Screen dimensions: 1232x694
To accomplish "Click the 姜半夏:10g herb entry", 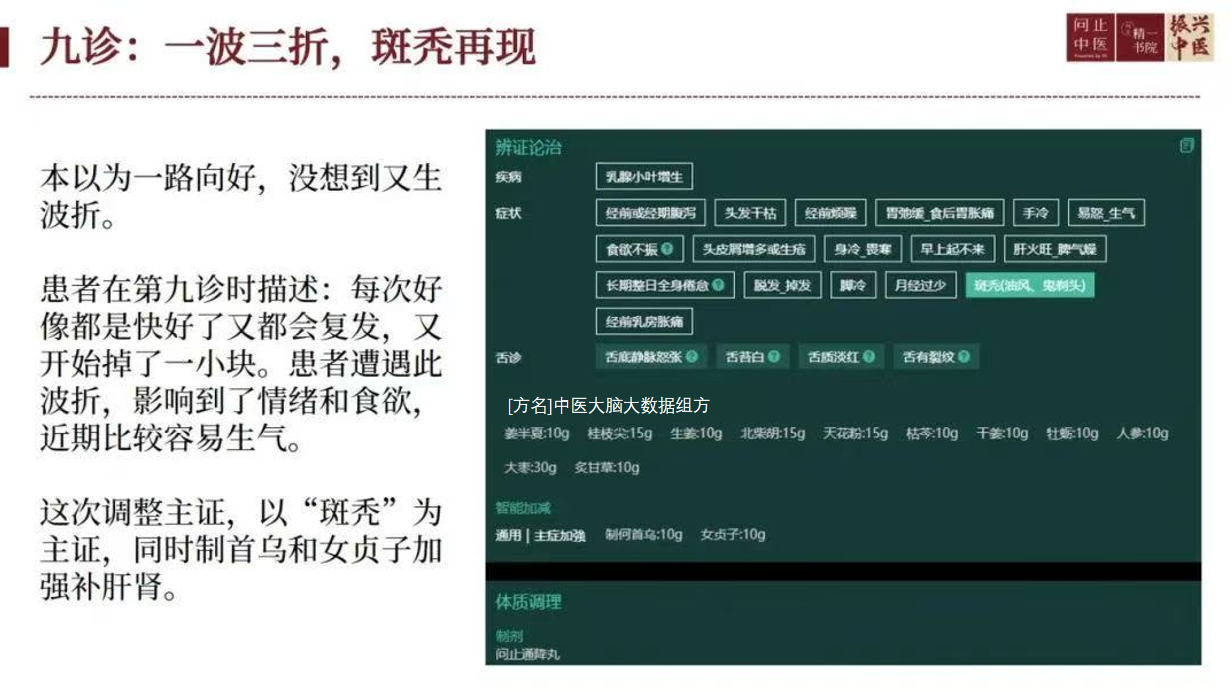I will pos(537,433).
